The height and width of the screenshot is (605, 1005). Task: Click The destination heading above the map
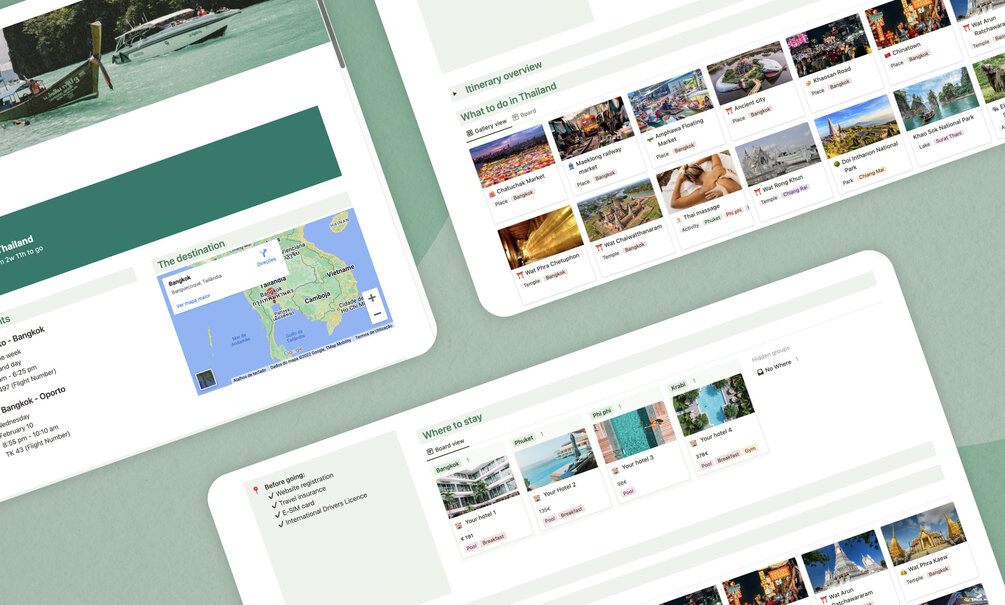click(x=191, y=254)
